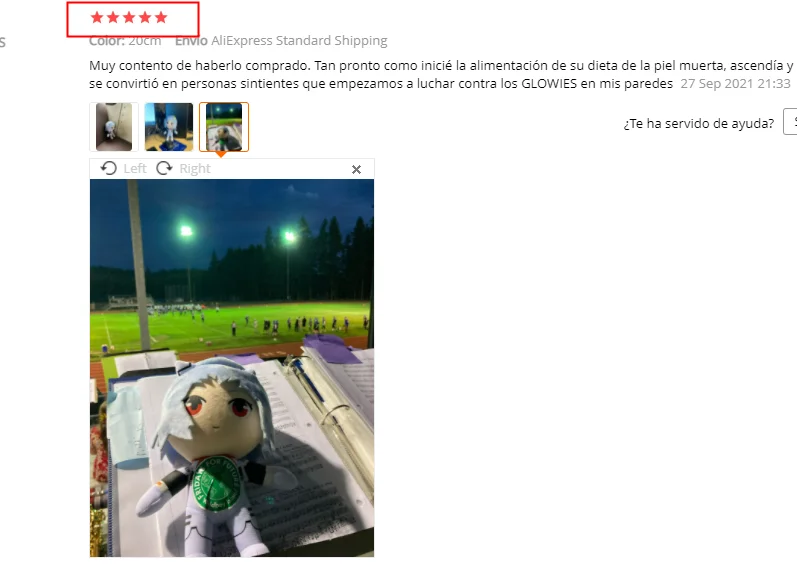797x569 pixels.
Task: Click the "Left" rotate label
Action: pos(135,168)
